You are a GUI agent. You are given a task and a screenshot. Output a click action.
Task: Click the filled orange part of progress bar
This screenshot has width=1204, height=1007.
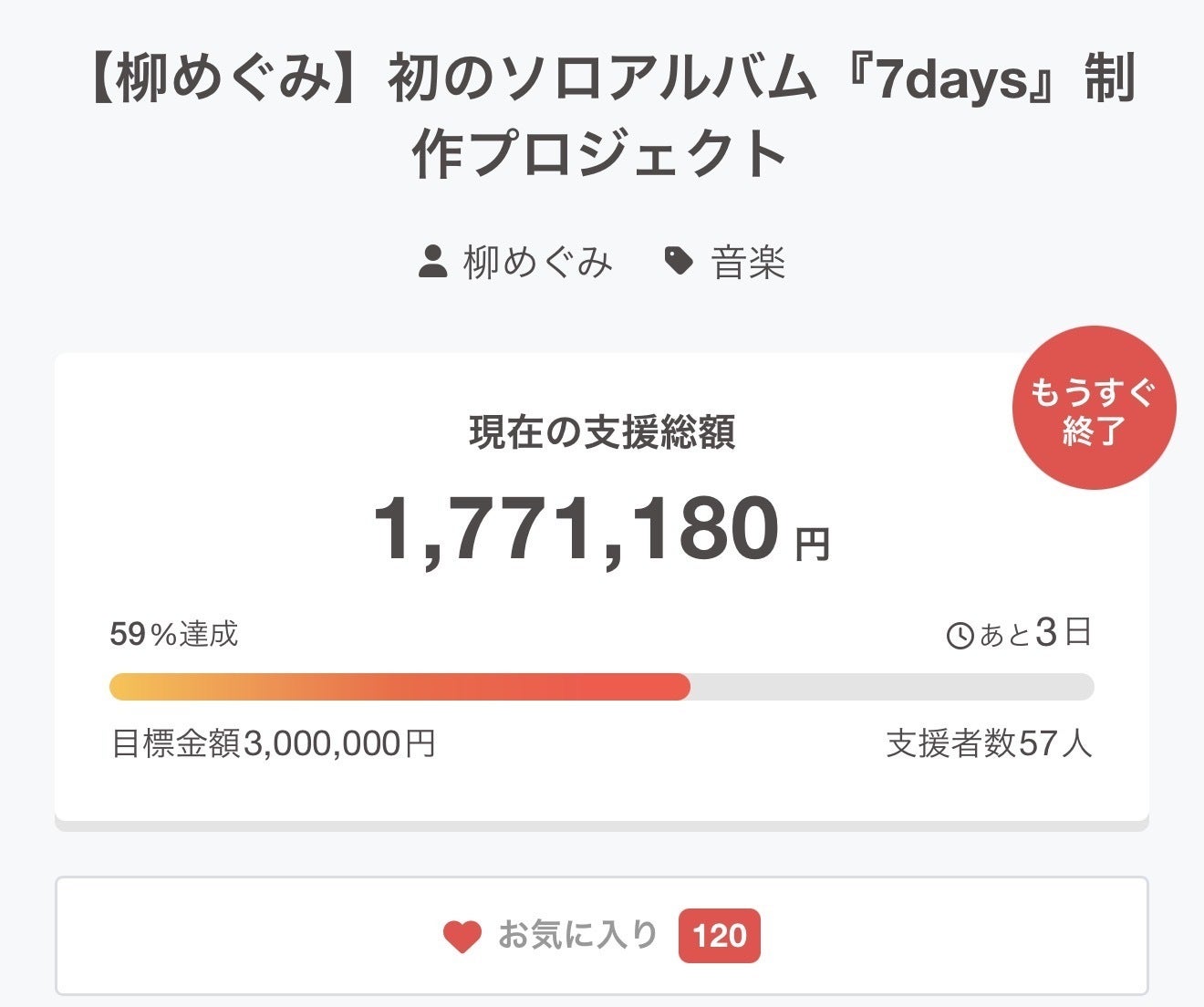click(400, 687)
